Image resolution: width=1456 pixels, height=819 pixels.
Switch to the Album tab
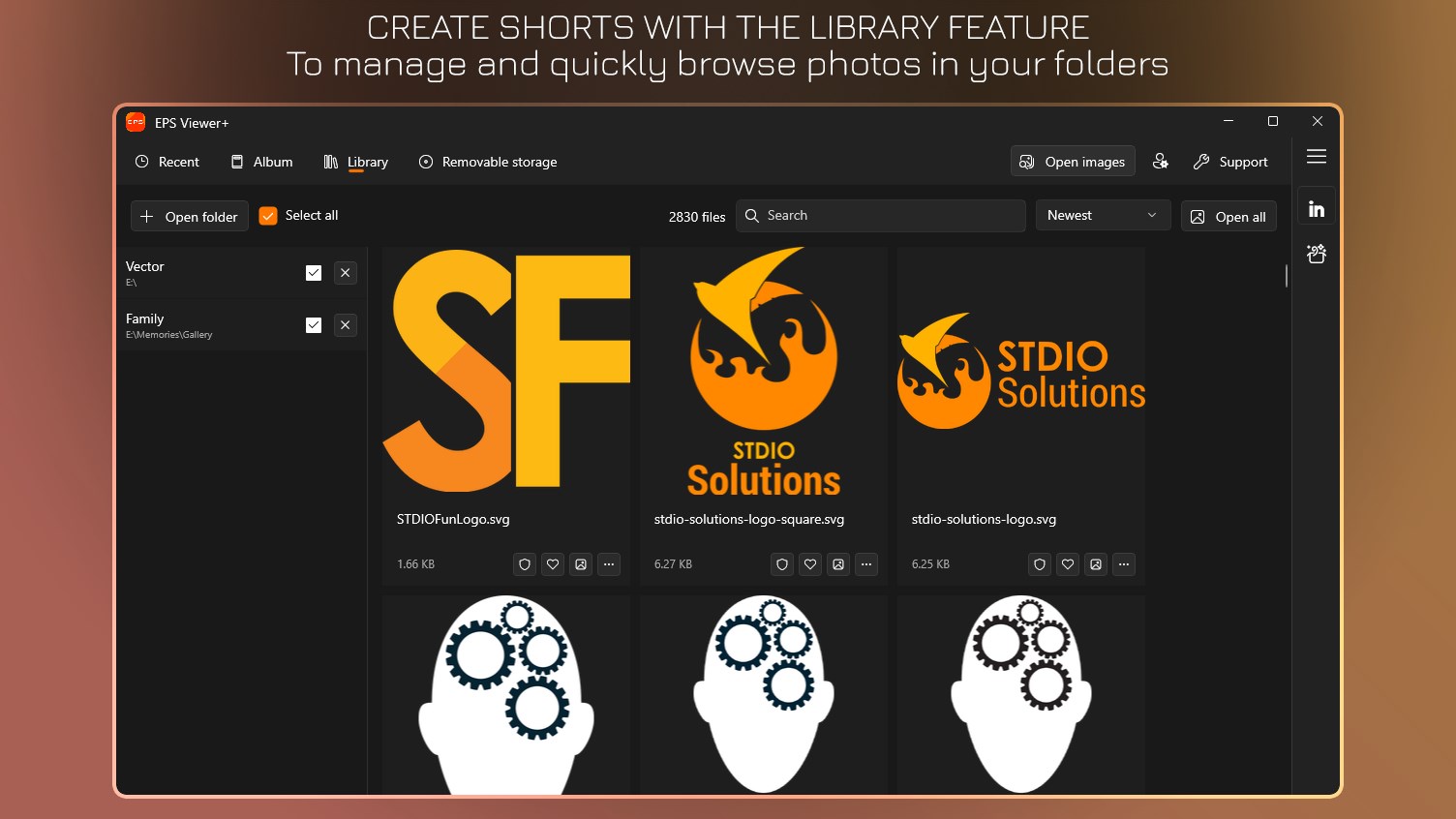[x=261, y=162]
